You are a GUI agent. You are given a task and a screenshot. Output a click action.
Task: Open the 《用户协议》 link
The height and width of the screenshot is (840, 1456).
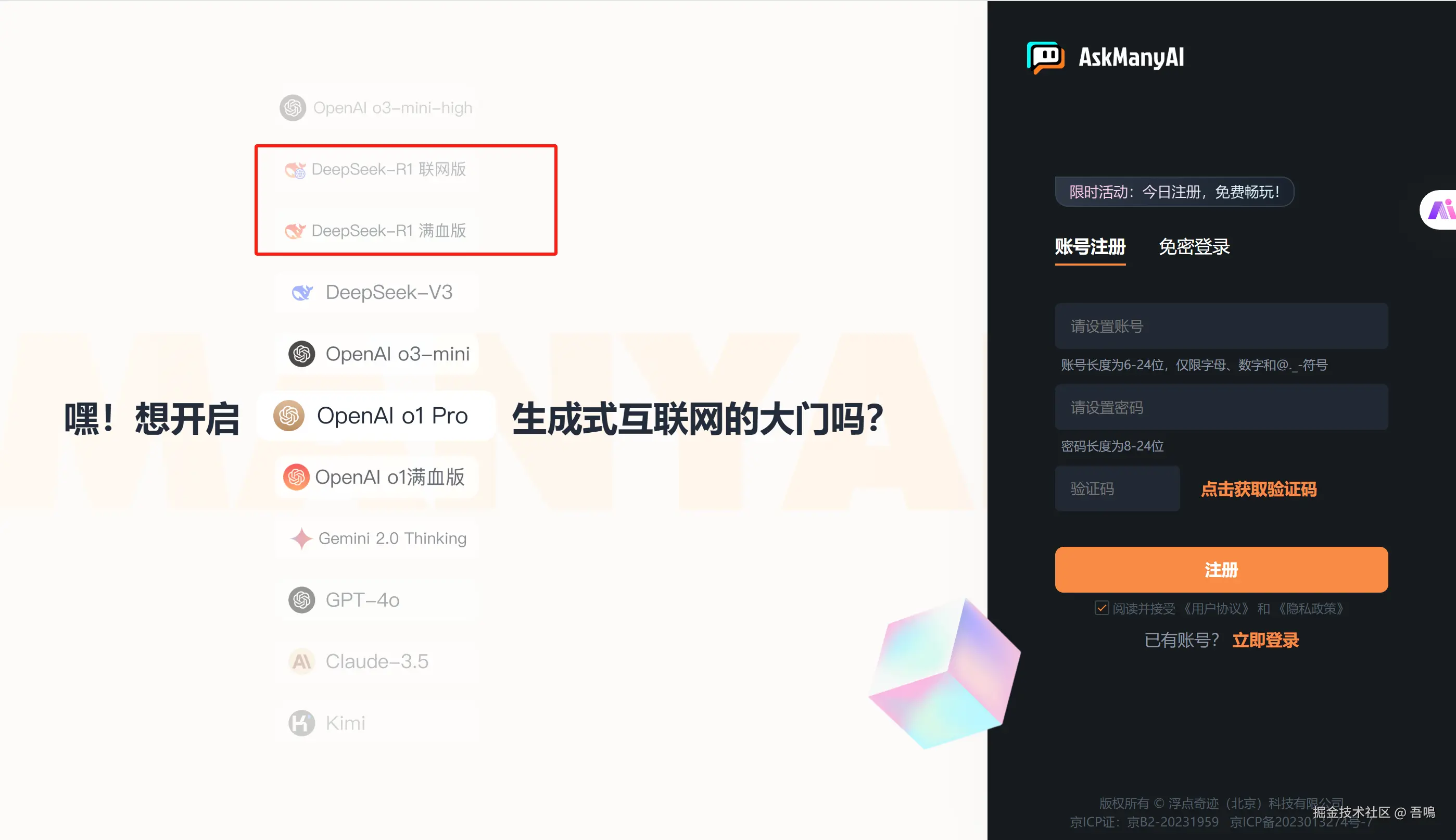(x=1216, y=609)
